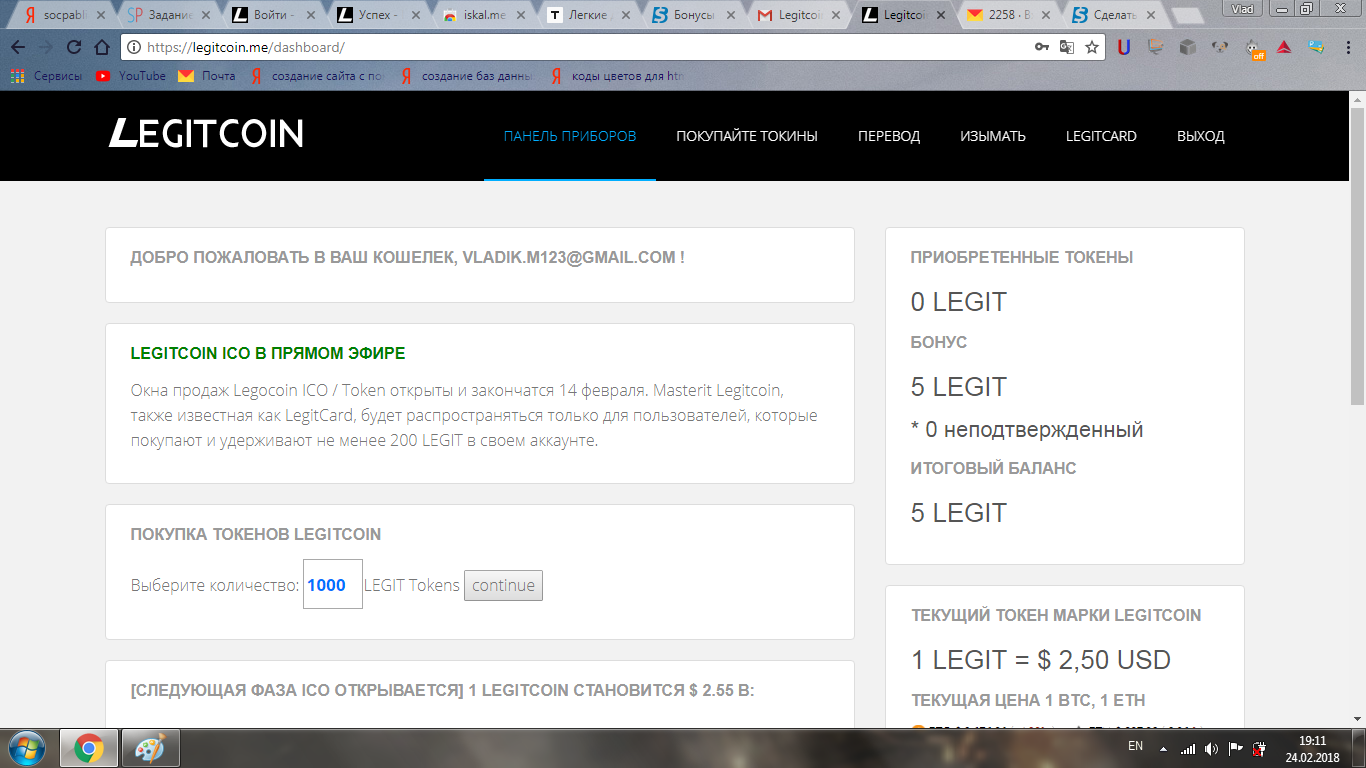Click the continue button for token purchase

point(503,585)
